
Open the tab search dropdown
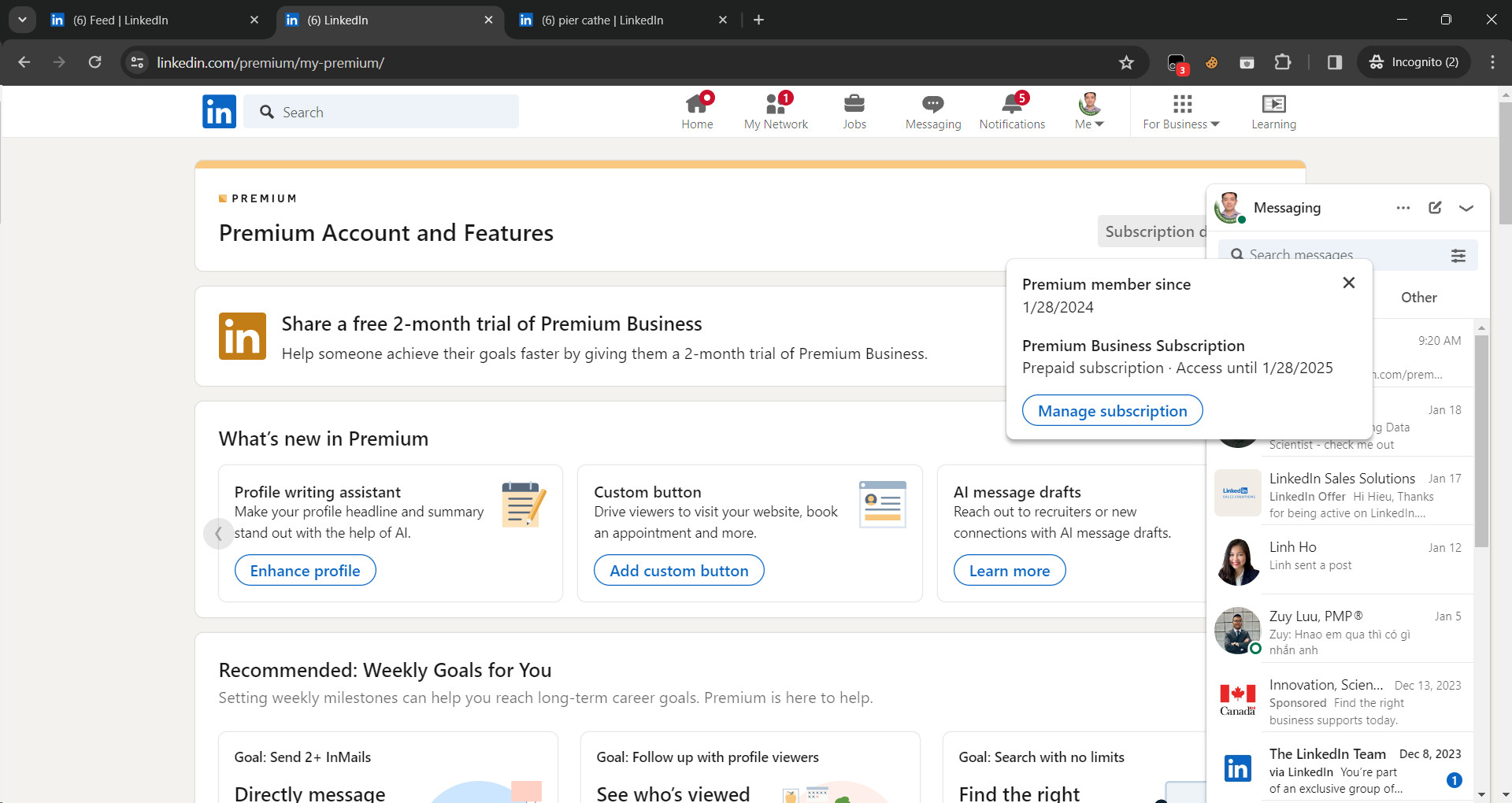[x=22, y=20]
